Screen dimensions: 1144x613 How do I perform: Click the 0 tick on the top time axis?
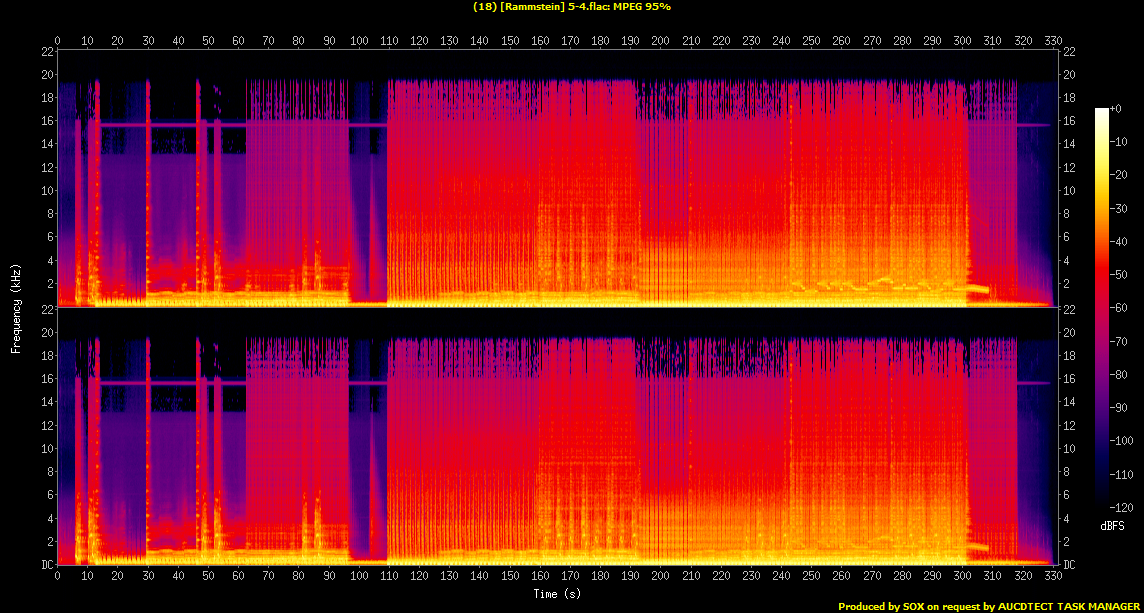click(58, 41)
